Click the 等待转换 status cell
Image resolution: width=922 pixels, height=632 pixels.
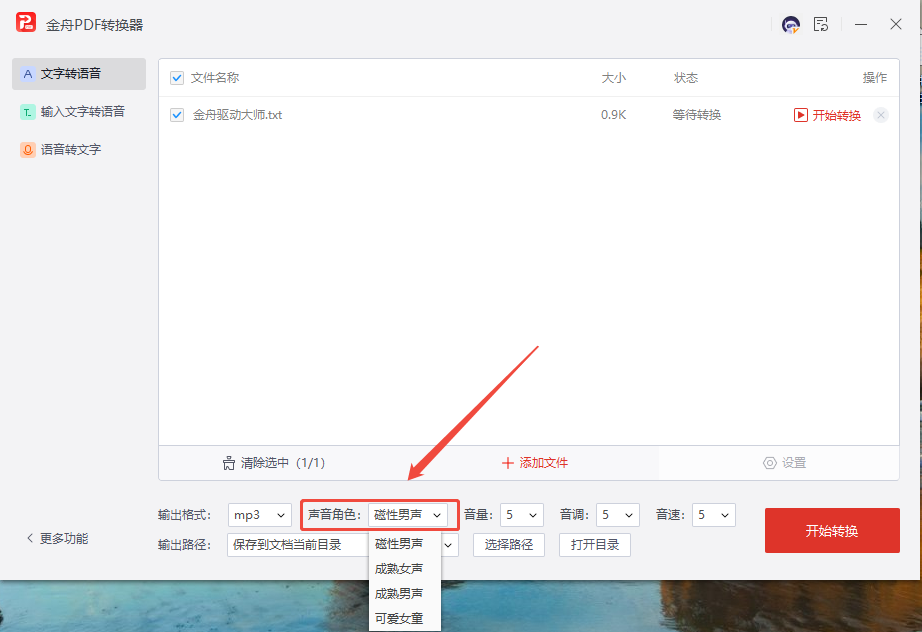[x=697, y=115]
